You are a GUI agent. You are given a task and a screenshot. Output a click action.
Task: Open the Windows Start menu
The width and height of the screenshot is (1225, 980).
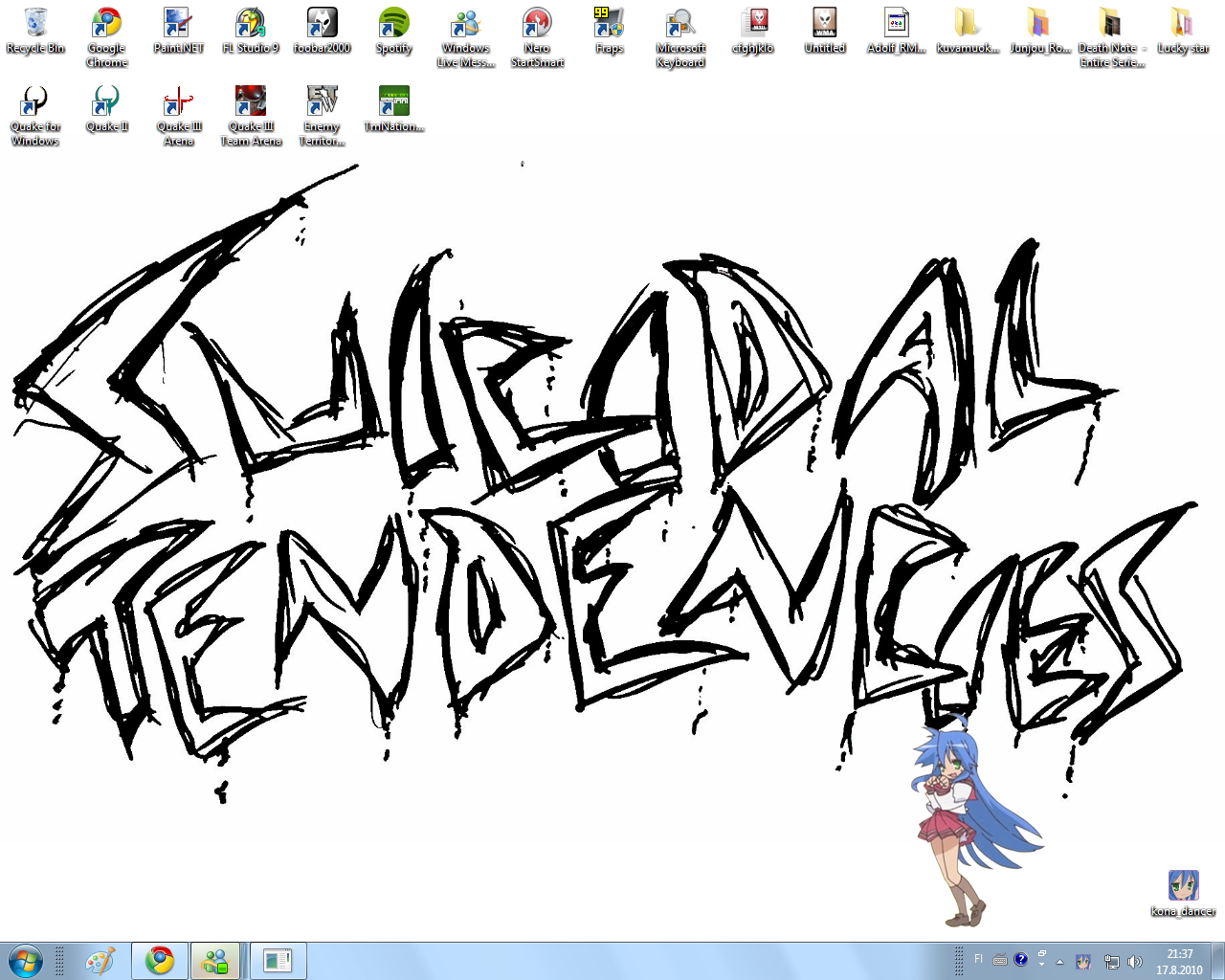(26, 961)
